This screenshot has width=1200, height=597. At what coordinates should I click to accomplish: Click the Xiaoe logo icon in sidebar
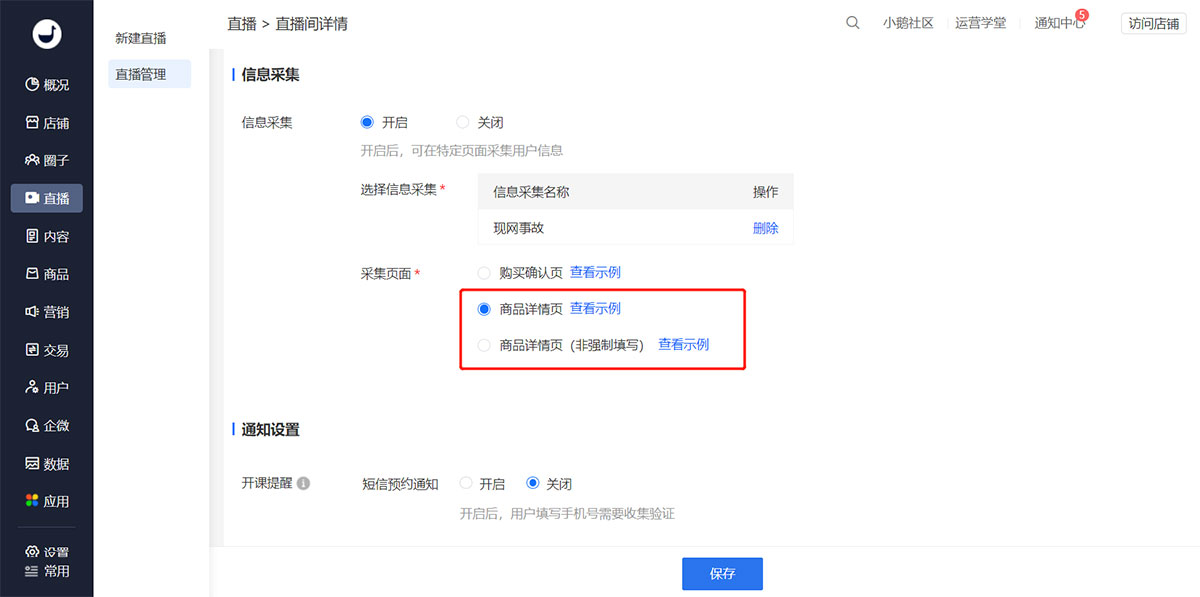point(46,33)
